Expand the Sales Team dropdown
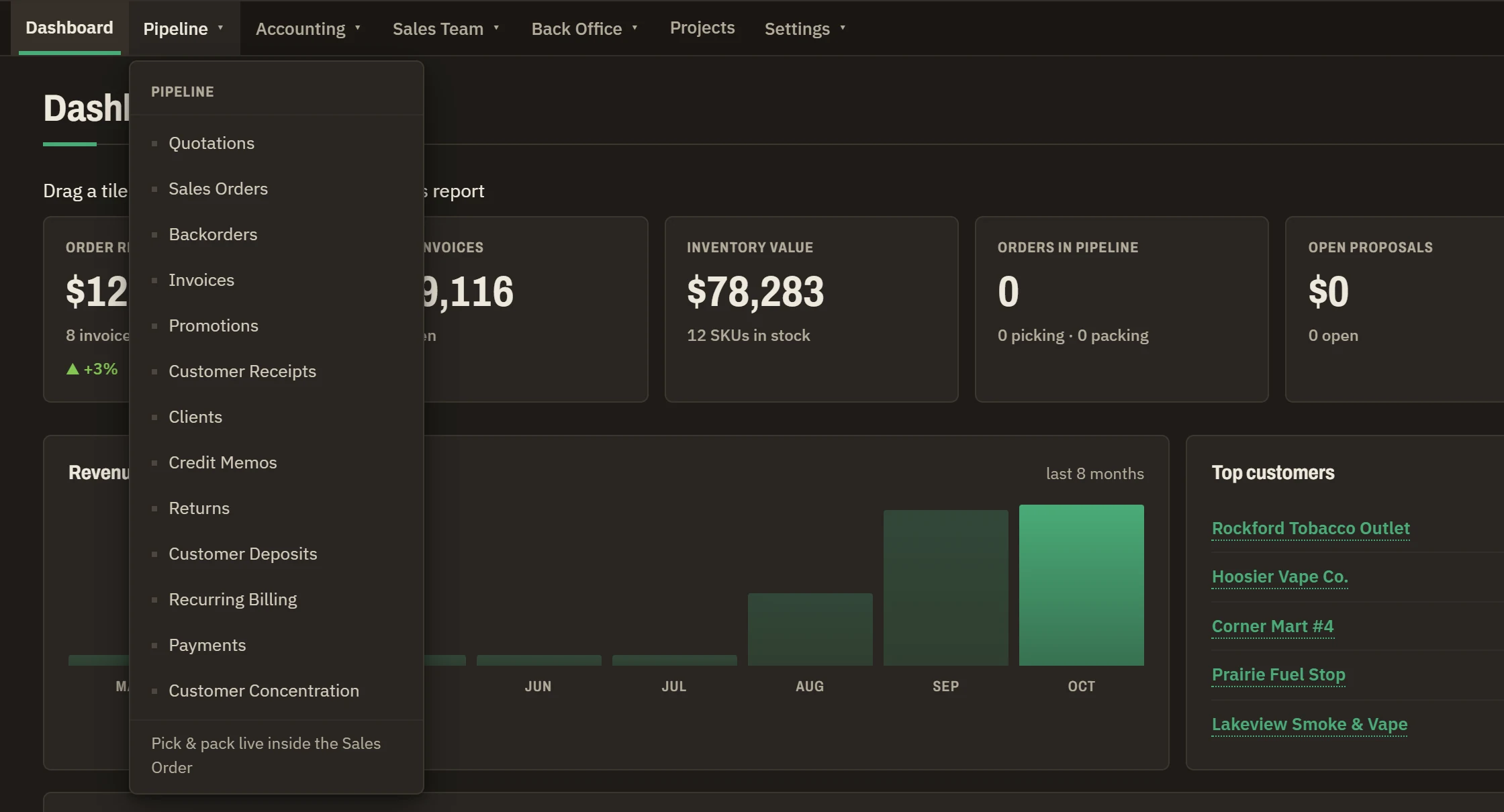Image resolution: width=1504 pixels, height=812 pixels. coord(446,29)
